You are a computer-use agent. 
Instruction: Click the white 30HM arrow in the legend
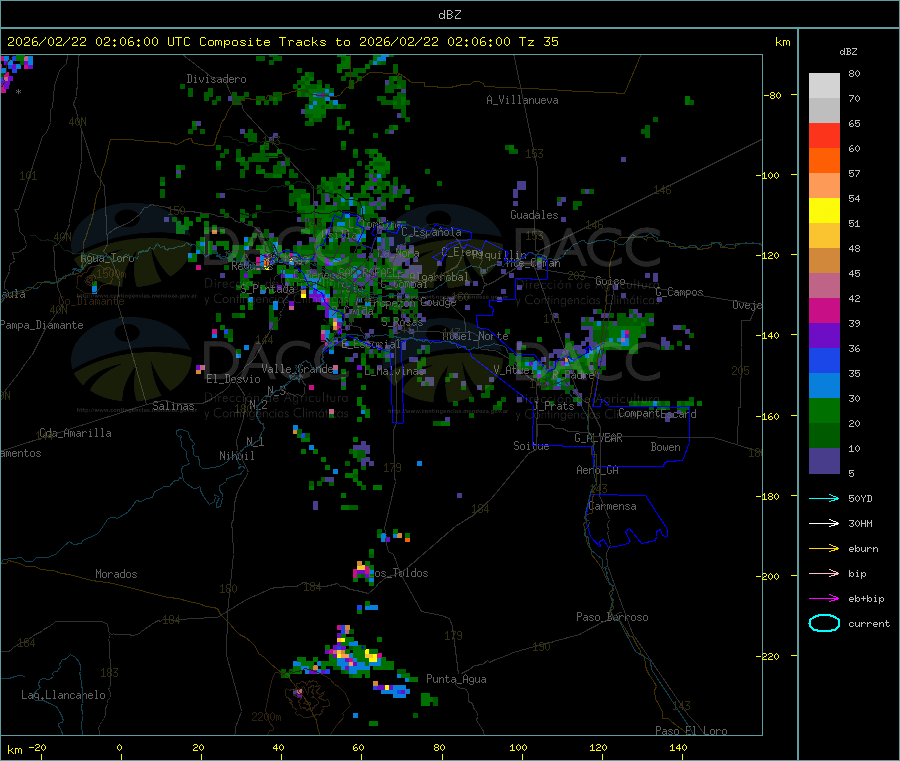(824, 523)
